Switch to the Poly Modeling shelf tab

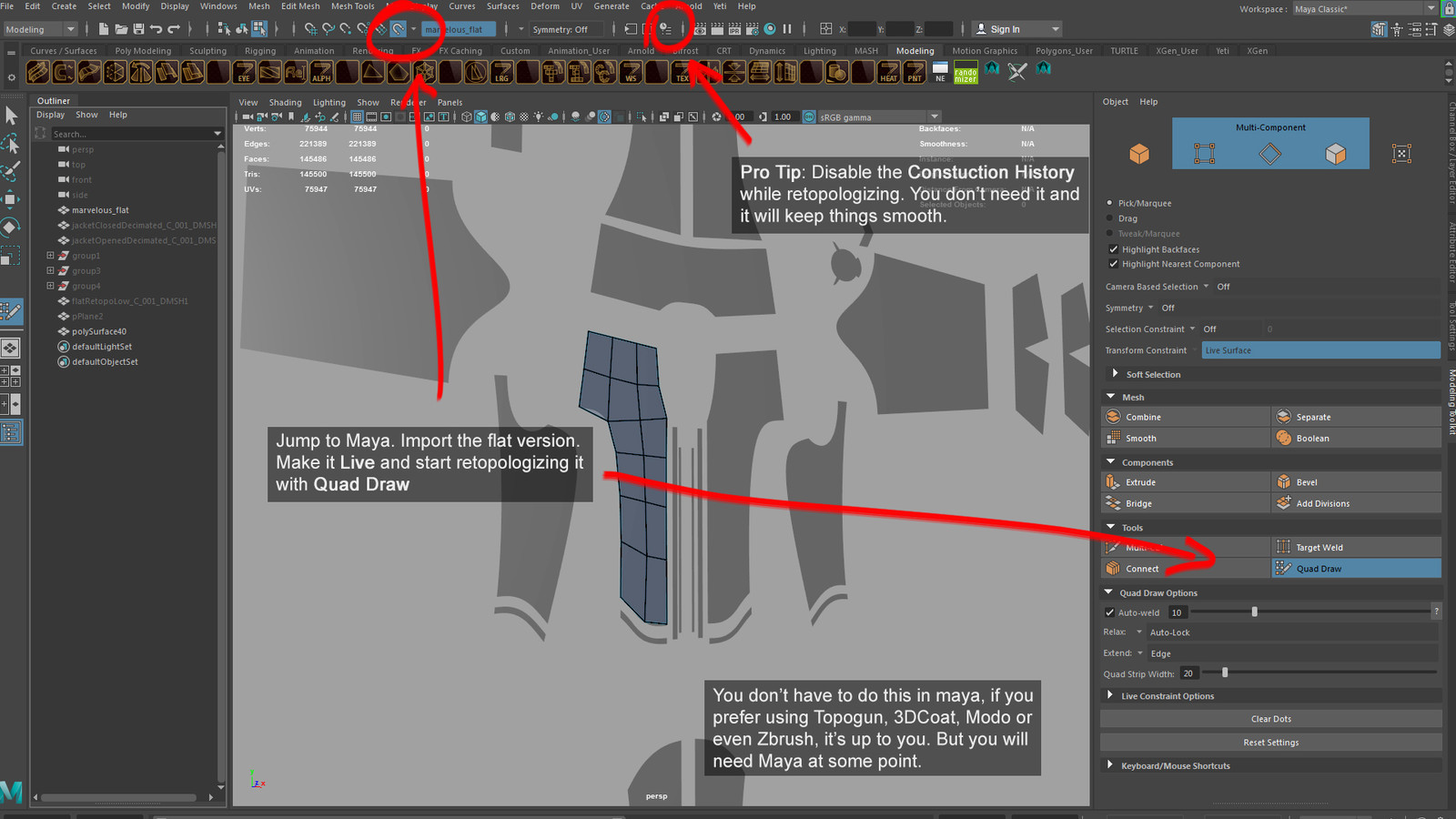point(143,51)
